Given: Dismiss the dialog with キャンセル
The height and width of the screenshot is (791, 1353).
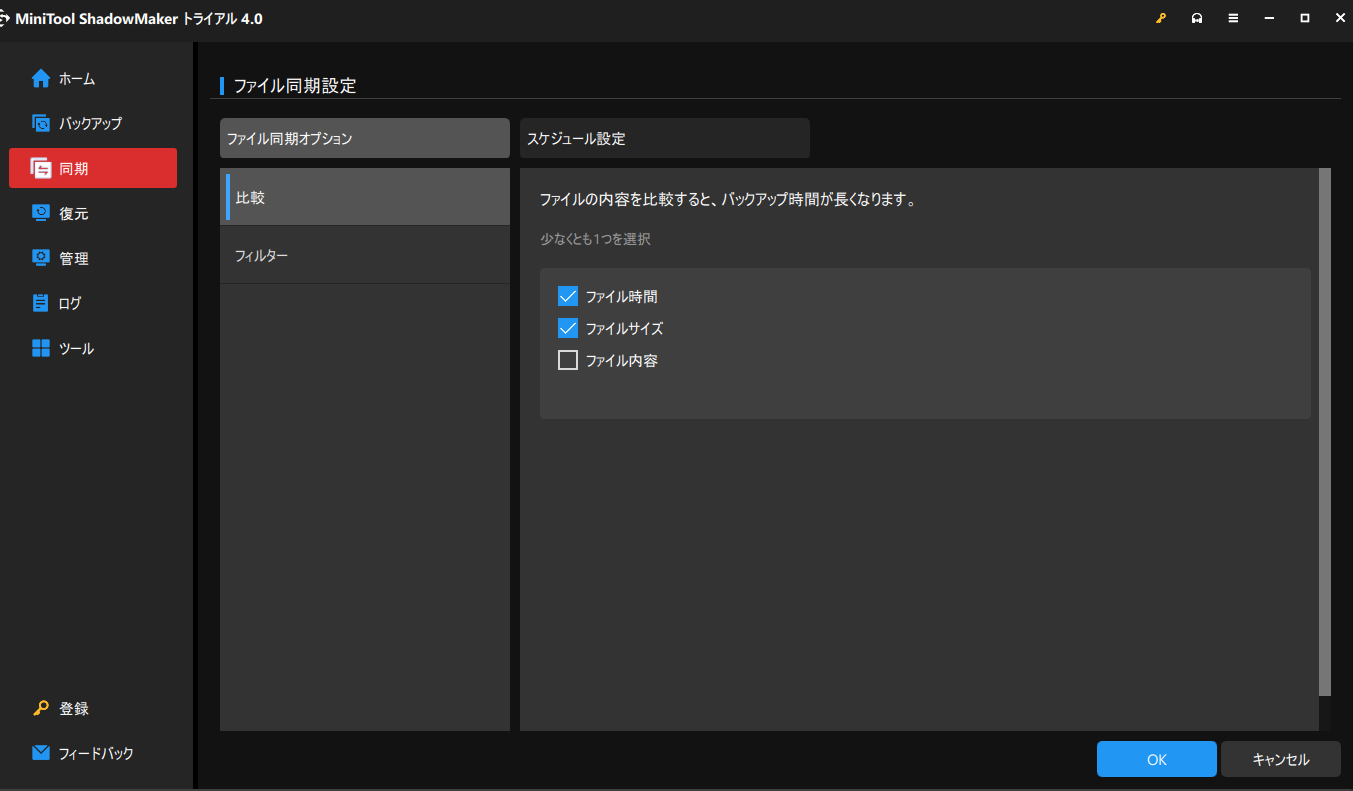Looking at the screenshot, I should point(1281,759).
